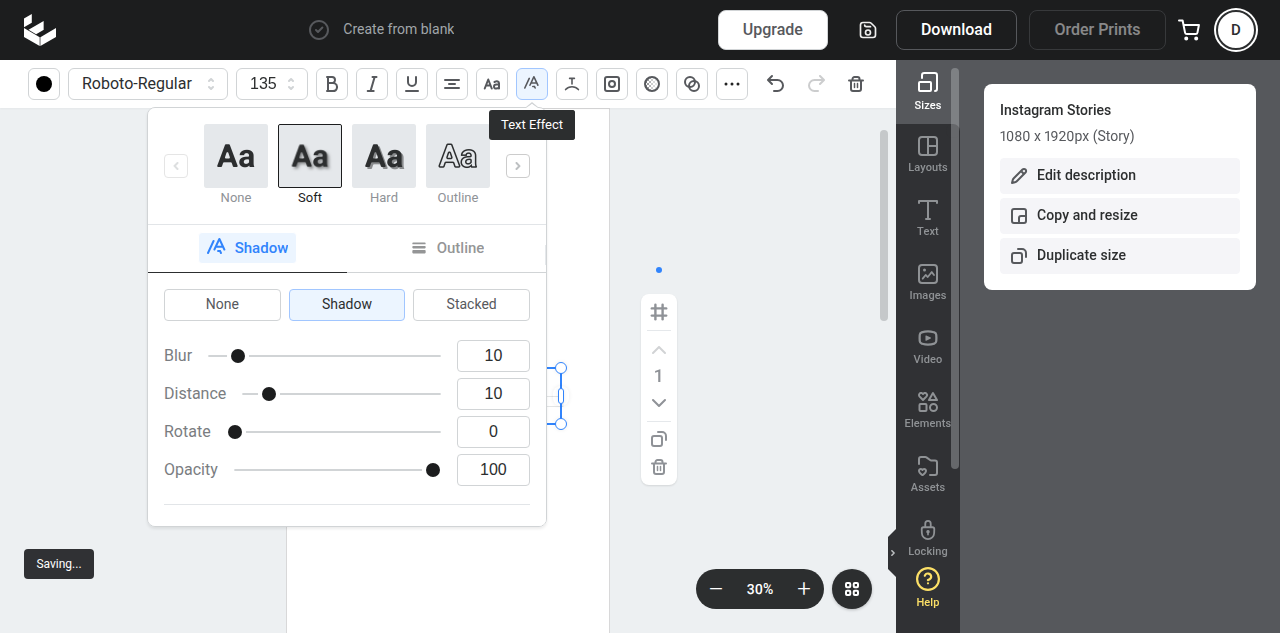Screen dimensions: 1280x633
Task: Open the Assets sidebar panel
Action: pos(928,474)
